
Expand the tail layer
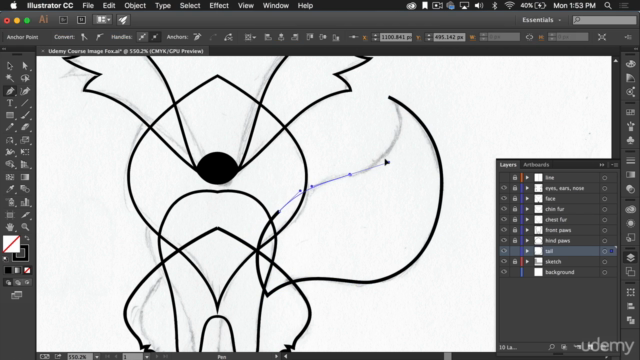tap(527, 251)
